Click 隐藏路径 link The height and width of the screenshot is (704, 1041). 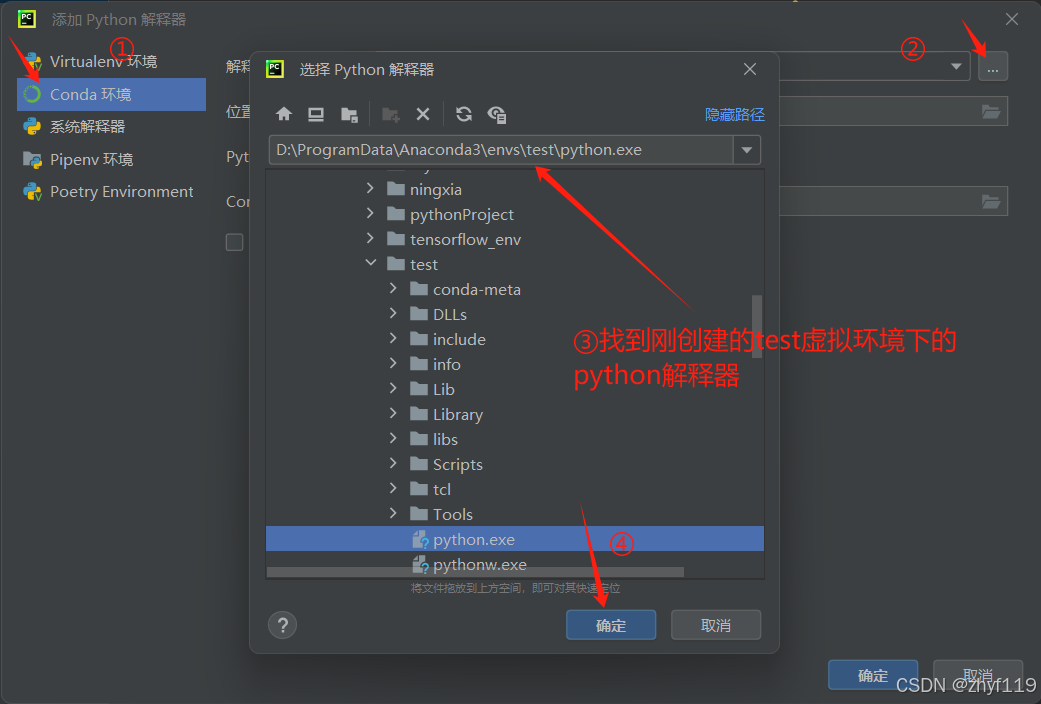click(734, 115)
